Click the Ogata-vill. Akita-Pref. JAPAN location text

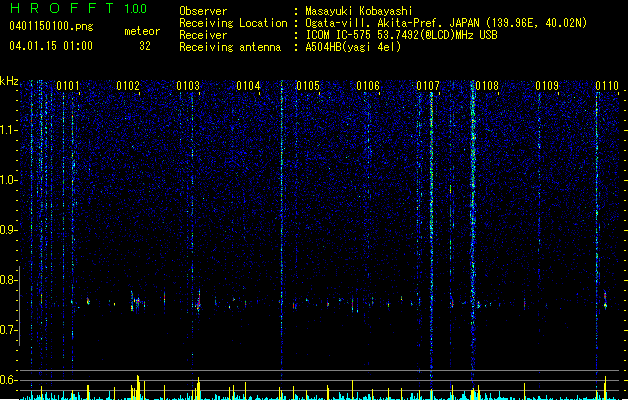(x=446, y=23)
